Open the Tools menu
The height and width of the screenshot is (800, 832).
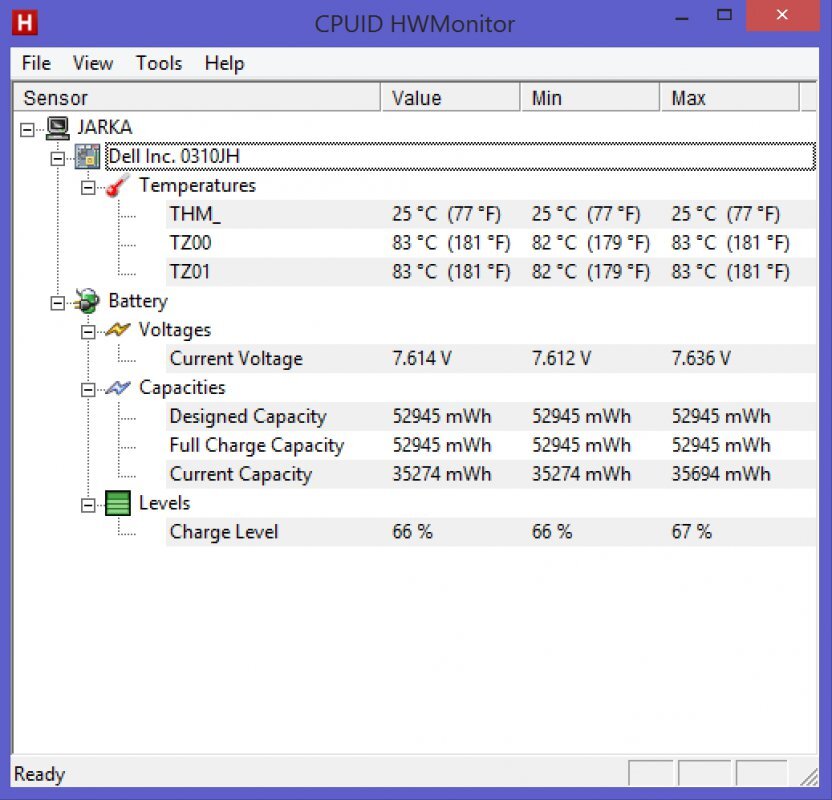click(158, 63)
